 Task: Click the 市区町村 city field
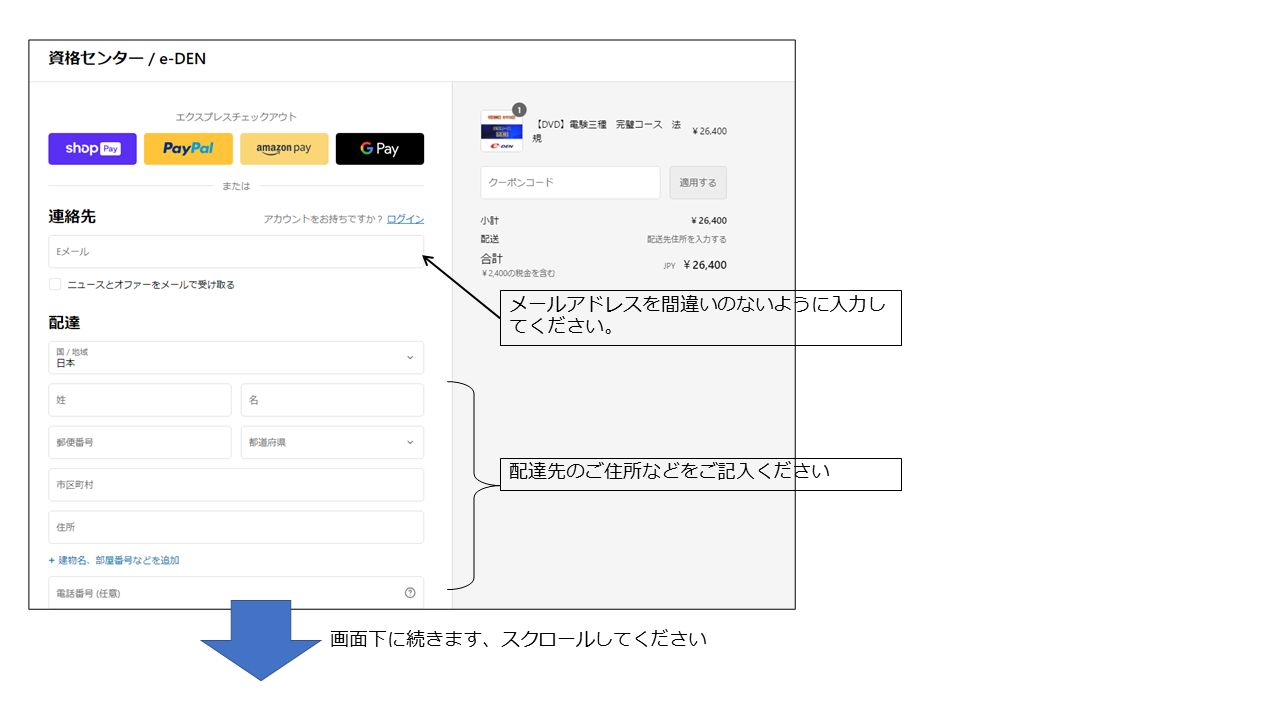tap(236, 485)
